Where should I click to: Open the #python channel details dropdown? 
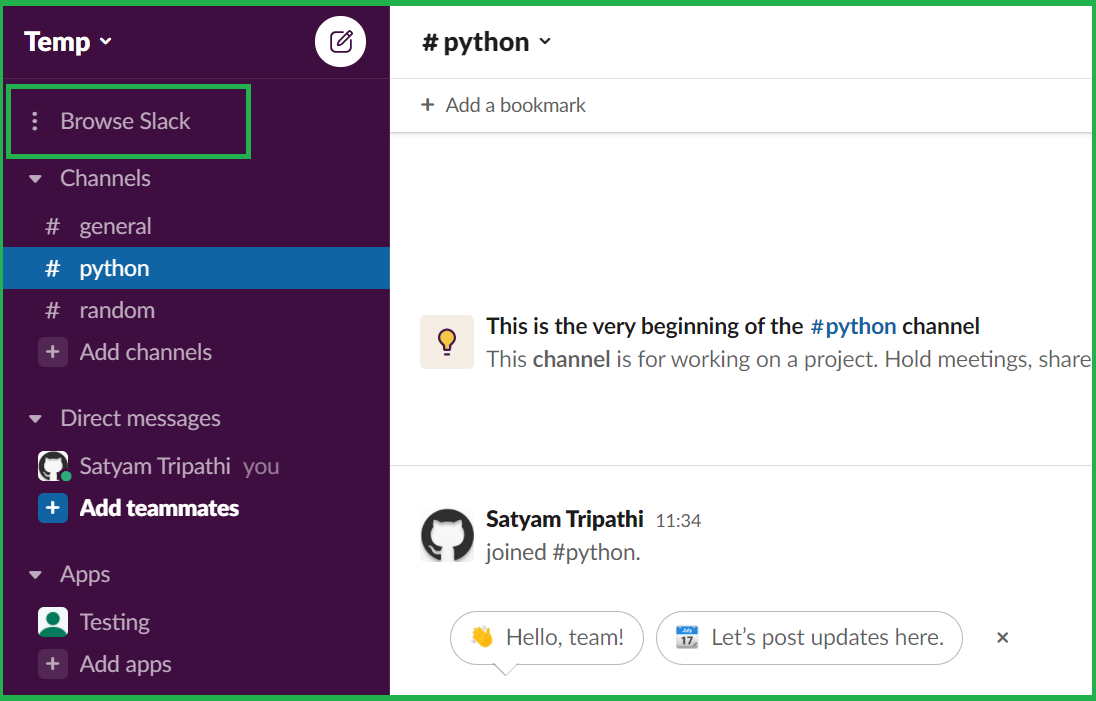[x=487, y=42]
